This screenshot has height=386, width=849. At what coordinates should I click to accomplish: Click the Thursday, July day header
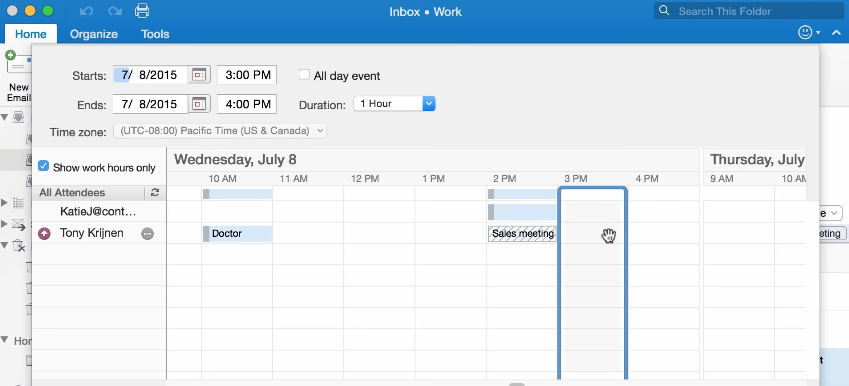(757, 160)
